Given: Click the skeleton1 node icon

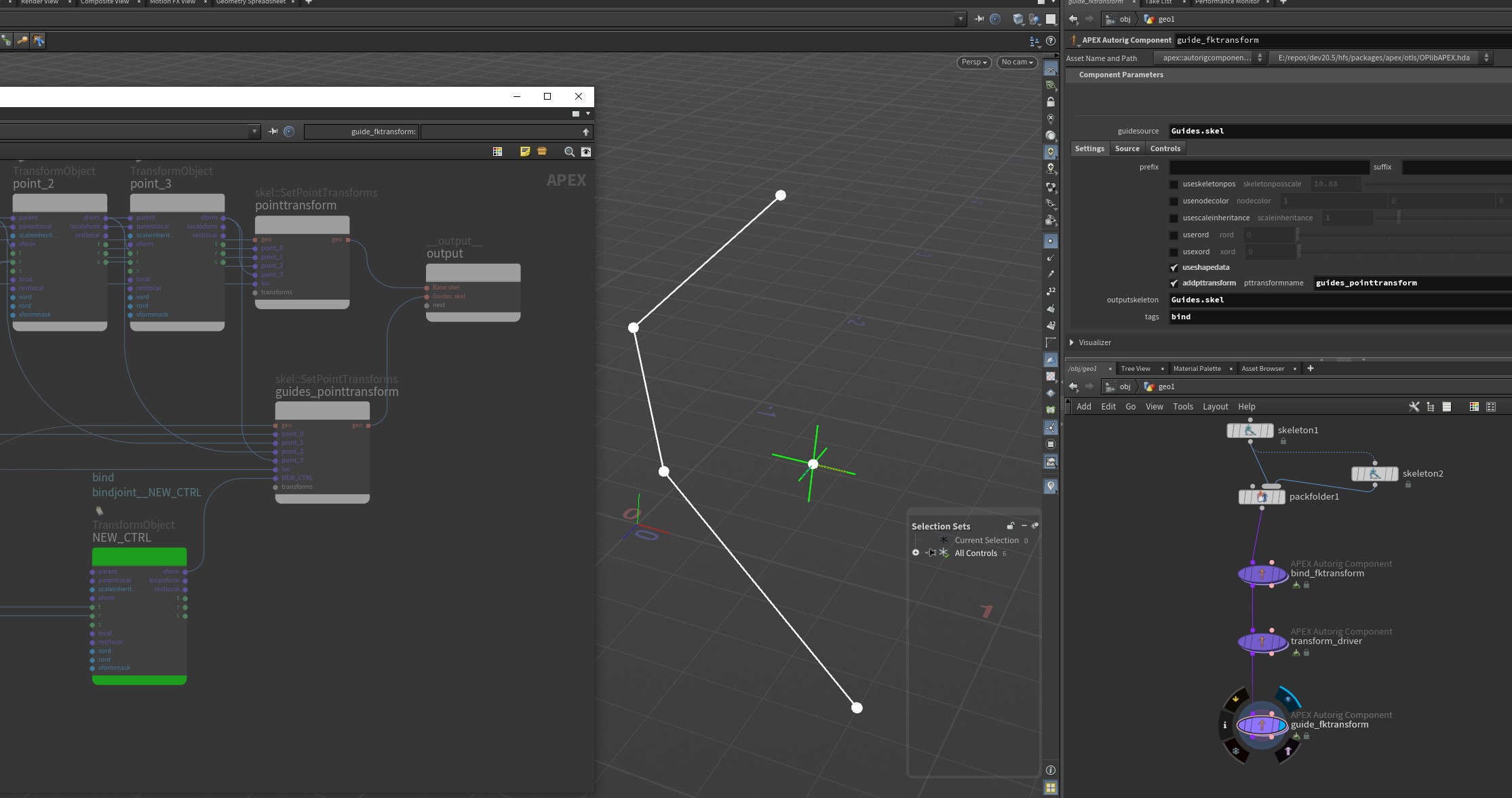Looking at the screenshot, I should pyautogui.click(x=1250, y=431).
